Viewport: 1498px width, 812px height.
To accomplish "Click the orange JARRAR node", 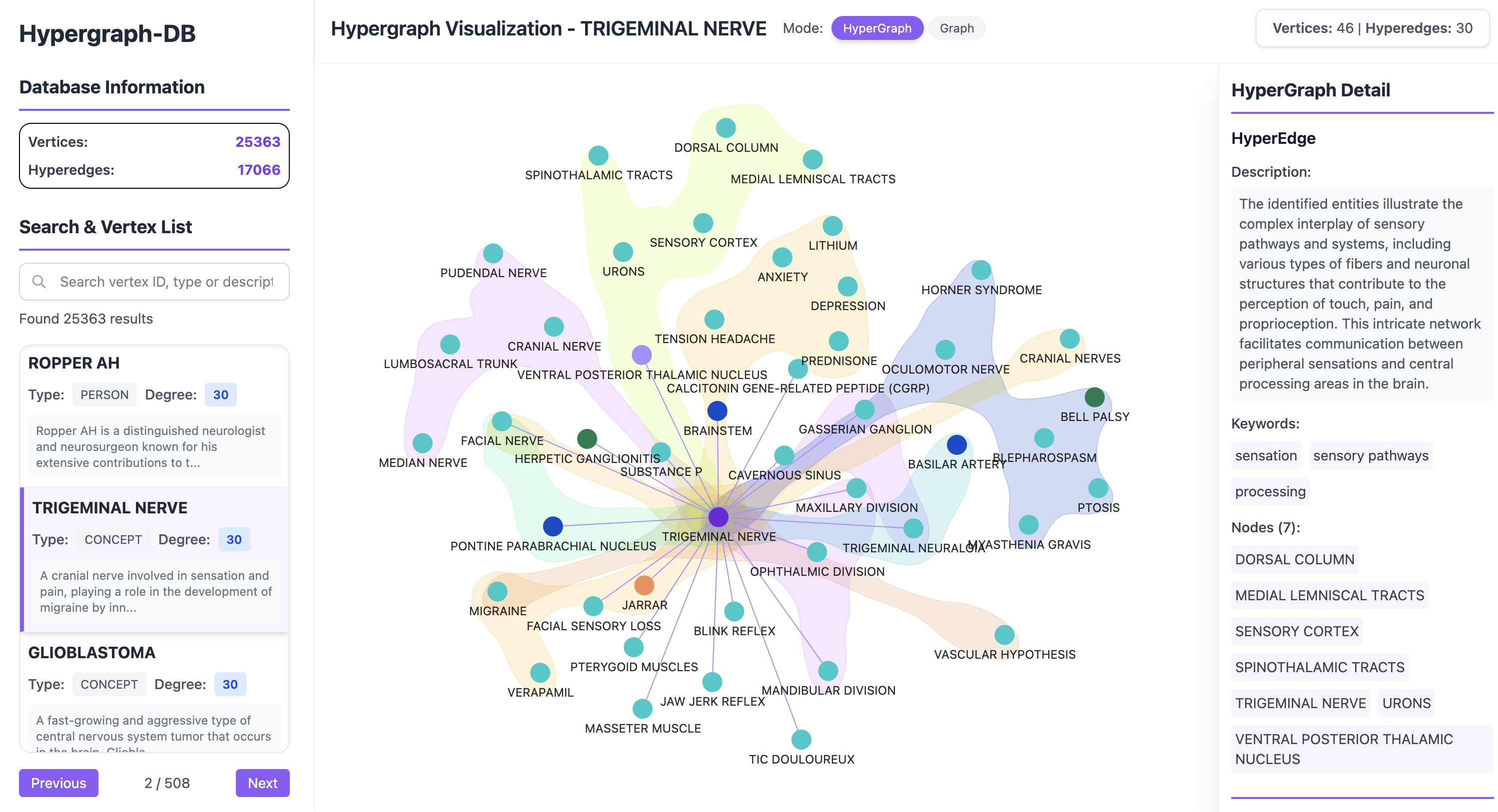I will click(645, 586).
